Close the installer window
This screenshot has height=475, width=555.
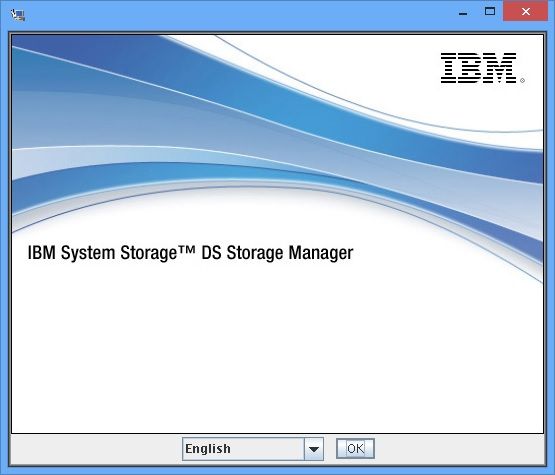pyautogui.click(x=526, y=11)
